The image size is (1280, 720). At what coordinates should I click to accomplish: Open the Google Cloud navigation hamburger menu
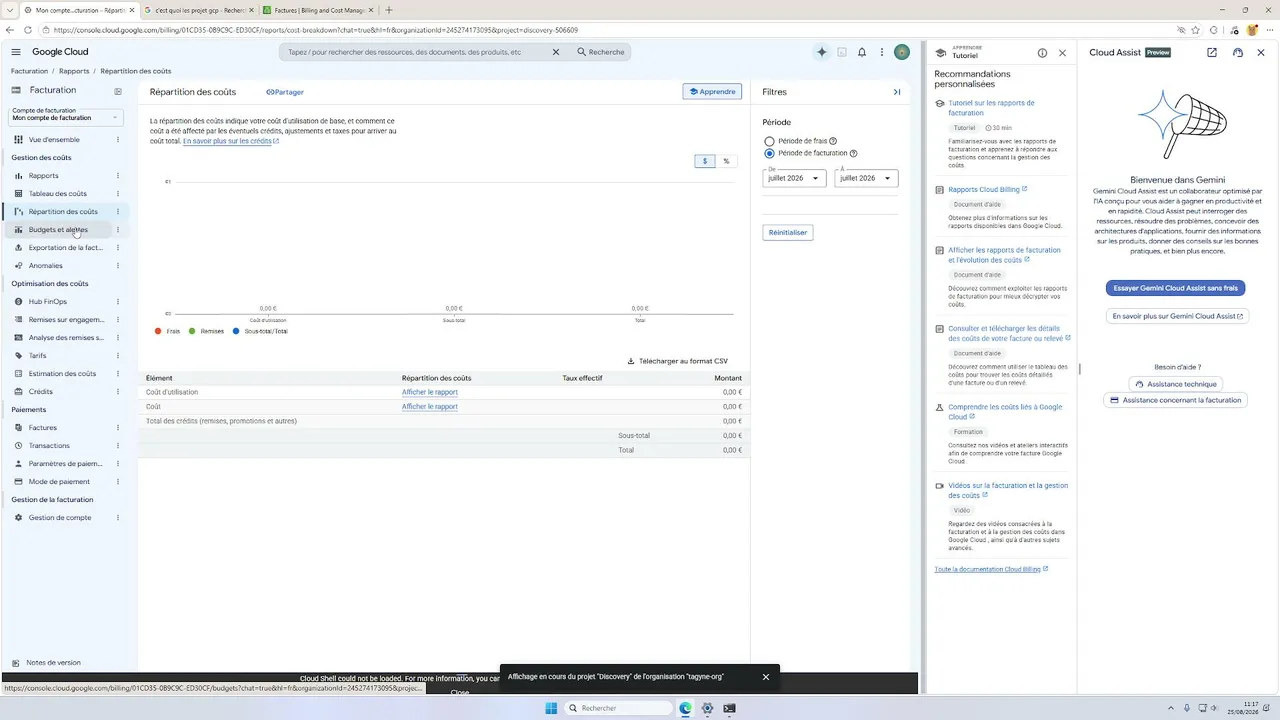(x=16, y=52)
